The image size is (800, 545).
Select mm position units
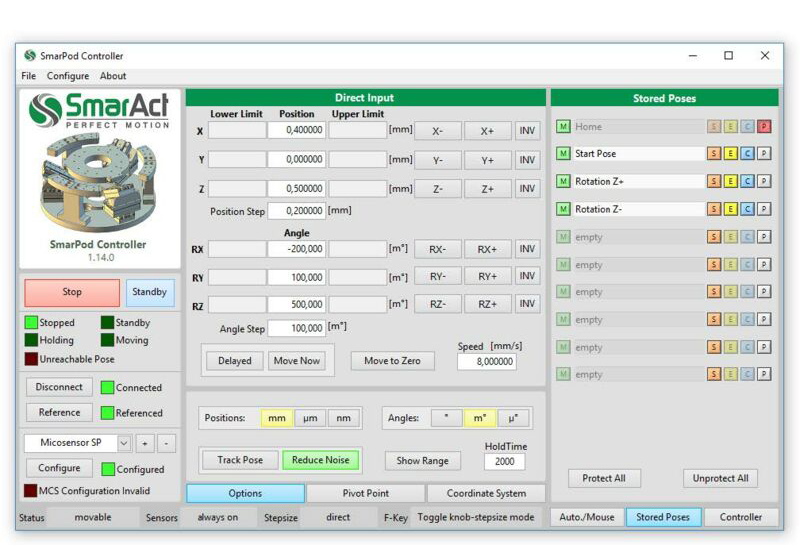277,418
